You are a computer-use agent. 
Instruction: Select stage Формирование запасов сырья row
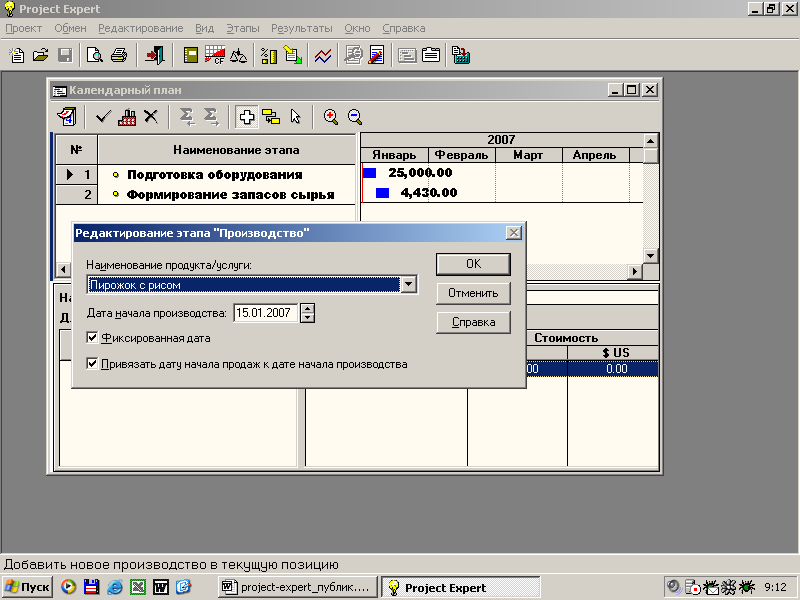[205, 194]
